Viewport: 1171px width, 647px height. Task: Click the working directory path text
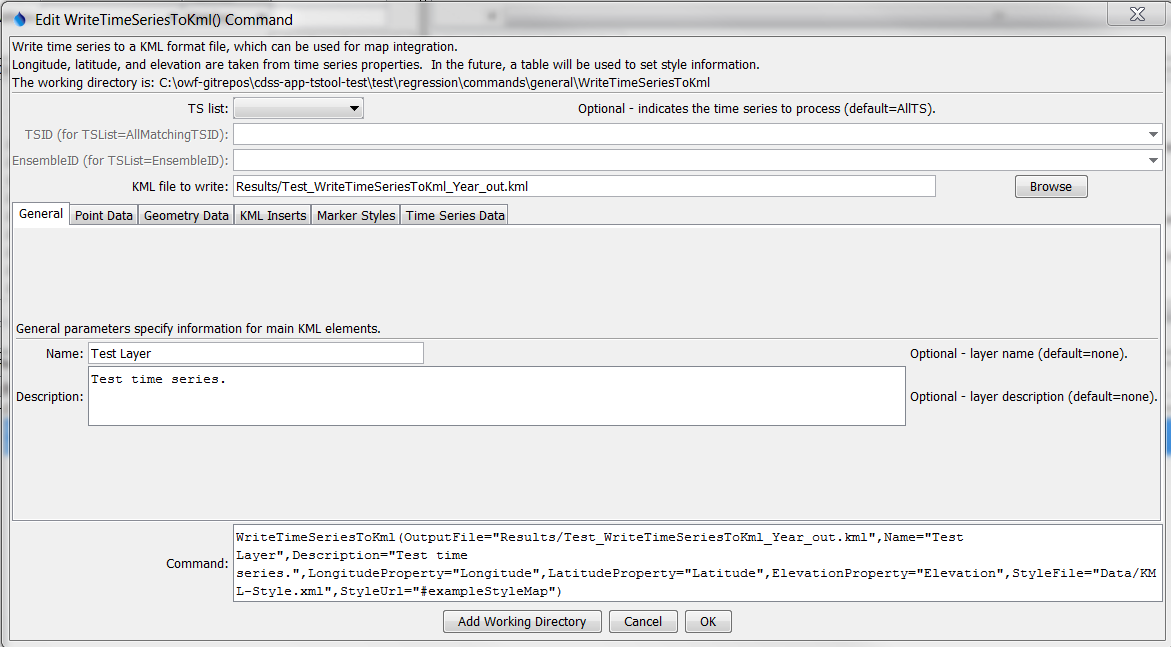point(434,83)
